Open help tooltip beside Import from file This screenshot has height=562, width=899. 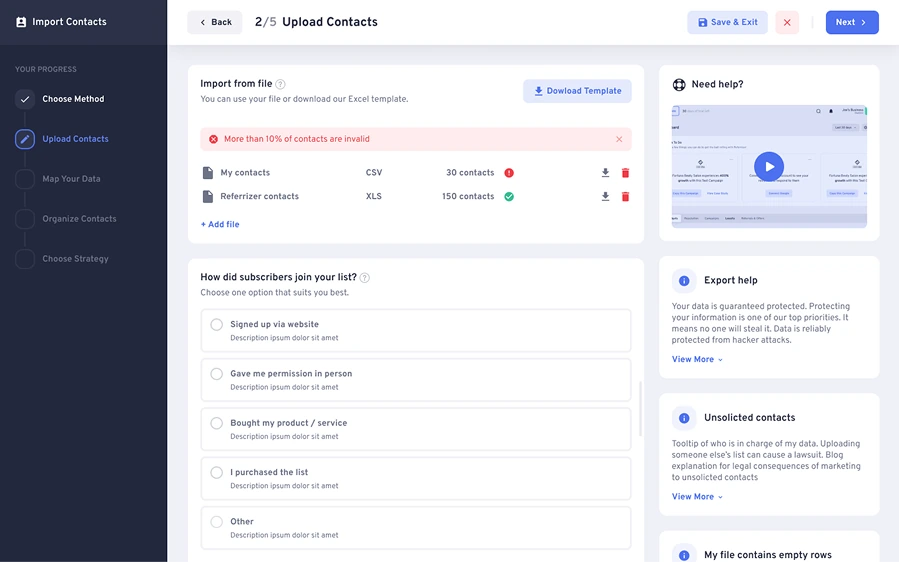coord(280,84)
